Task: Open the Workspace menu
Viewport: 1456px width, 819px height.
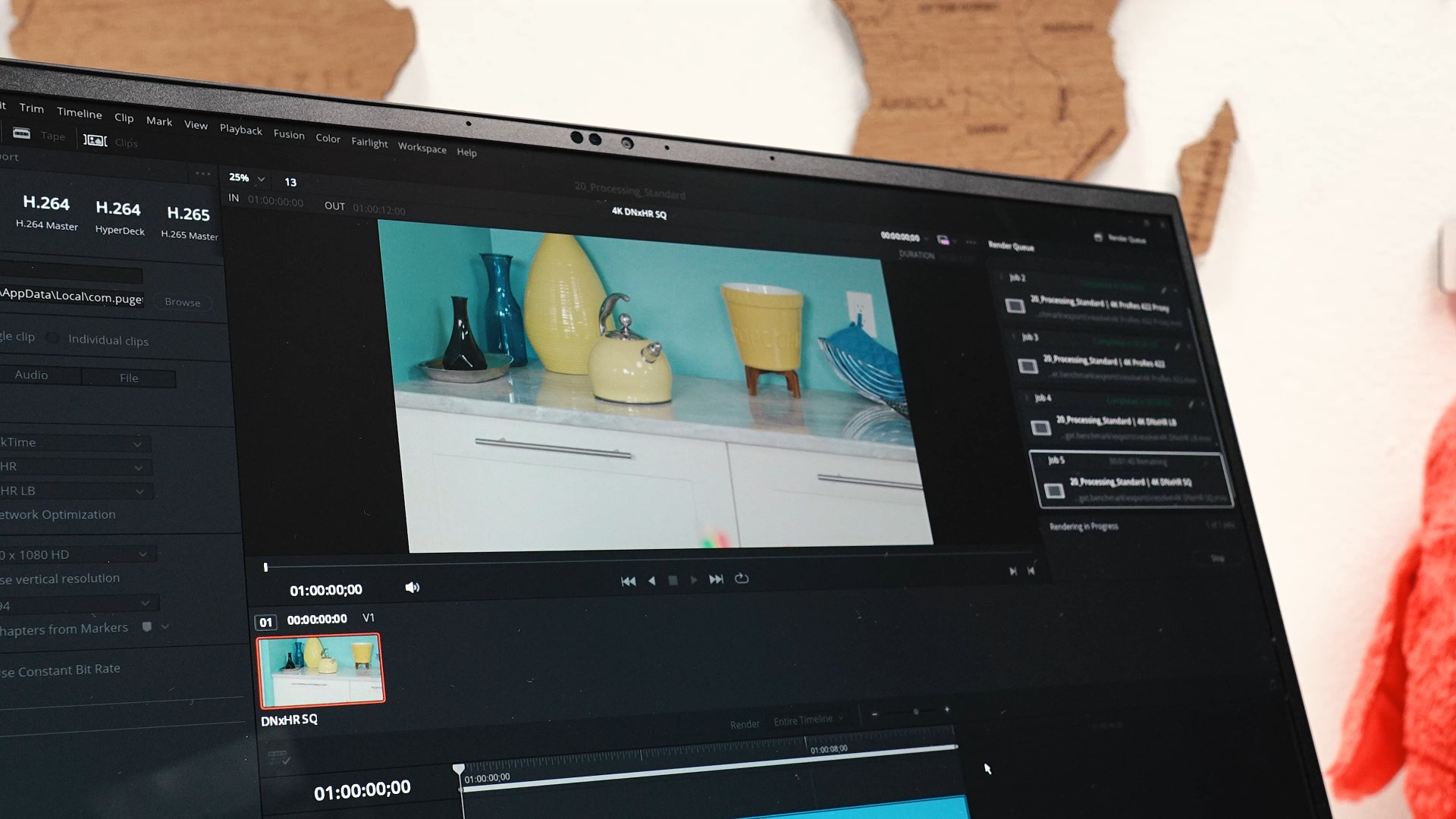Action: 422,148
